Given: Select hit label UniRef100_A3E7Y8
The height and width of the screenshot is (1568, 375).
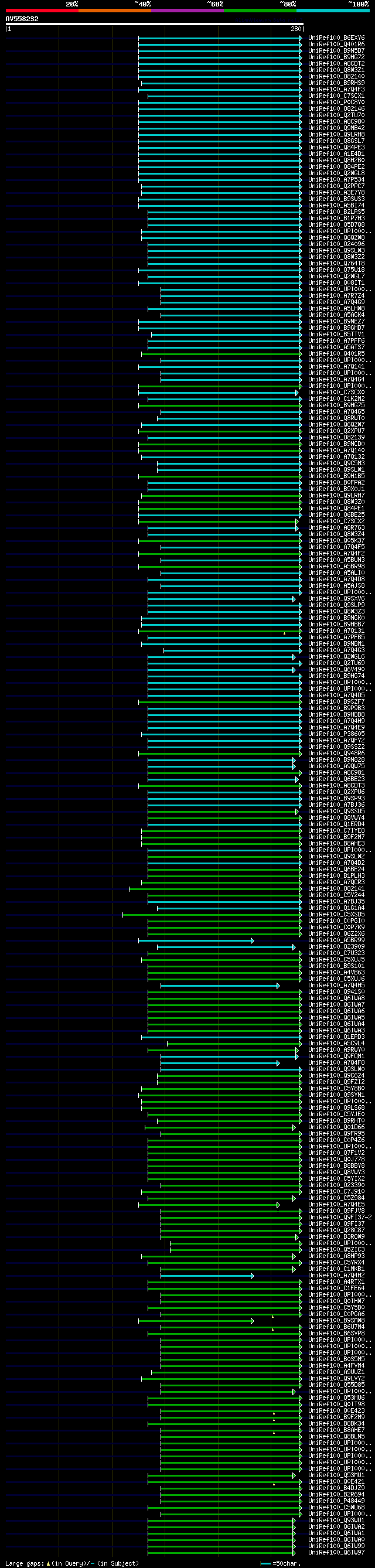Looking at the screenshot, I should (337, 192).
